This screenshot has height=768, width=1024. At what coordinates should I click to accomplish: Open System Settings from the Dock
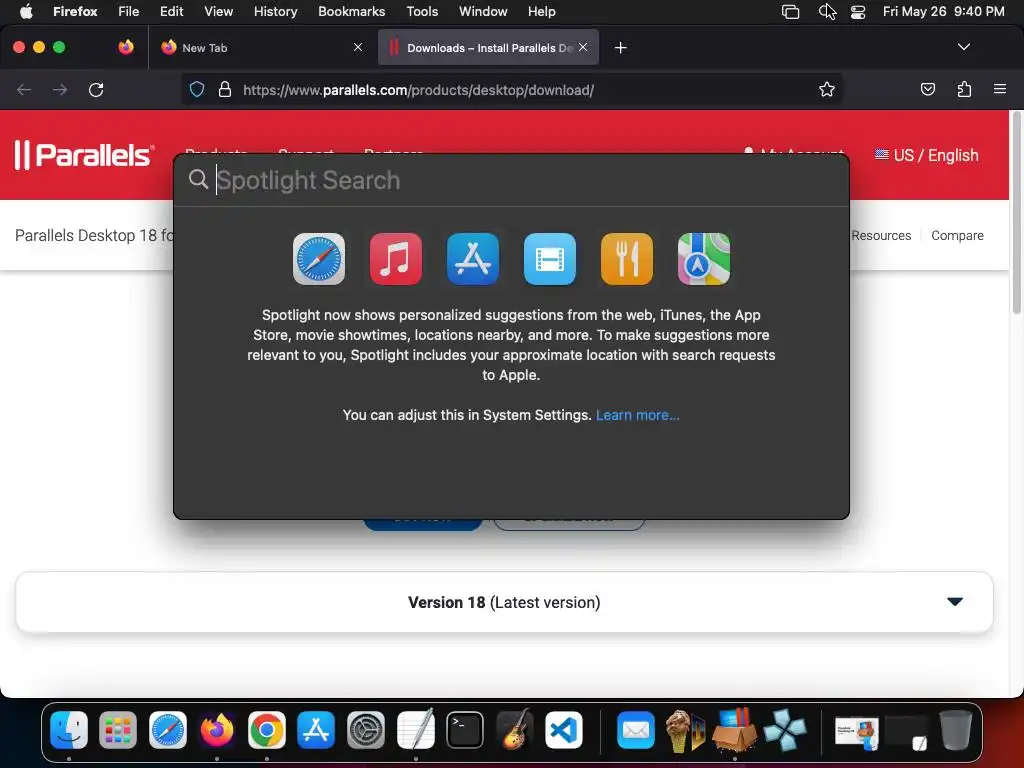pos(366,730)
